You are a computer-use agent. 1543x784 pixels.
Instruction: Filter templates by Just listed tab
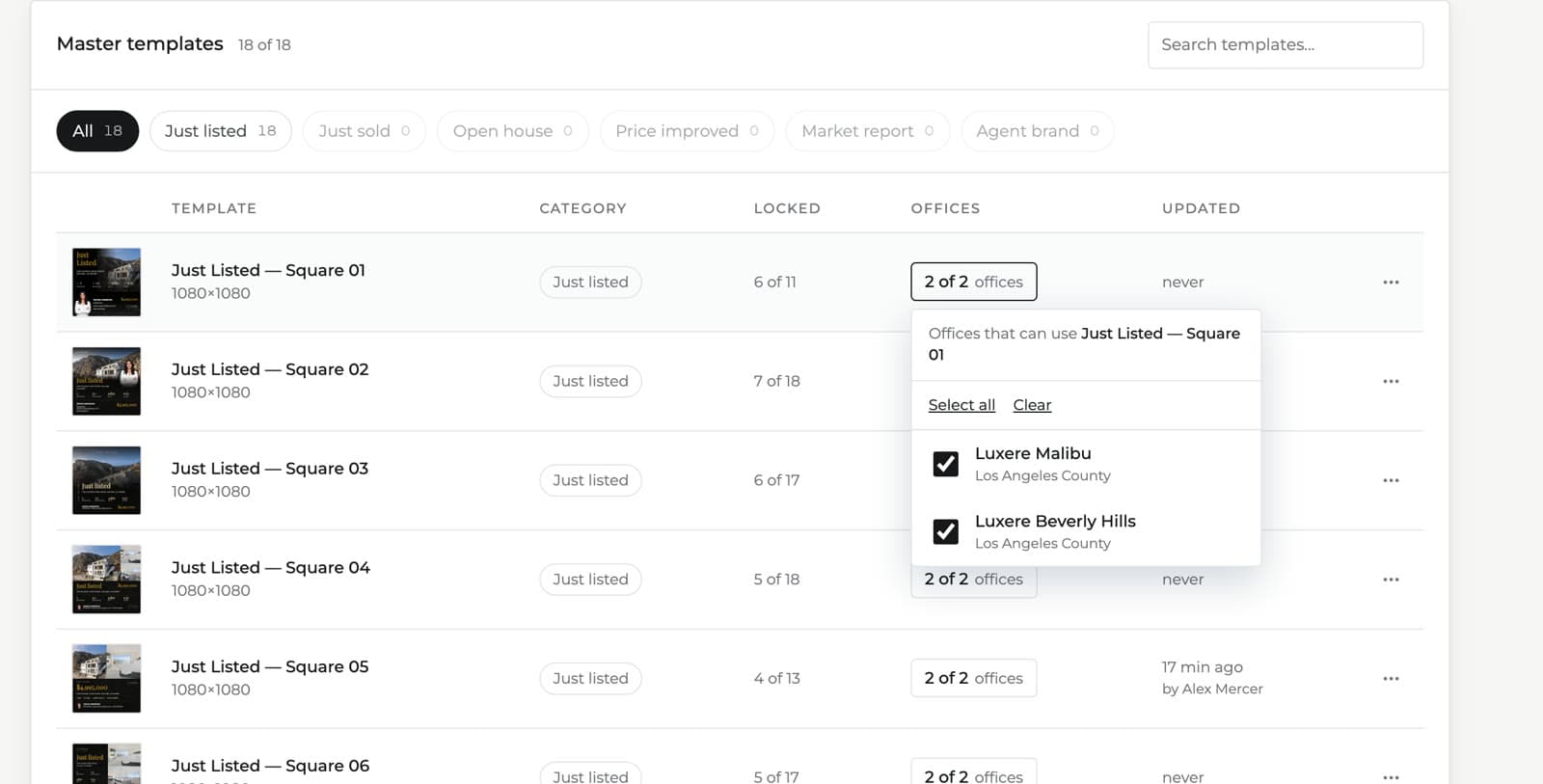pyautogui.click(x=221, y=131)
